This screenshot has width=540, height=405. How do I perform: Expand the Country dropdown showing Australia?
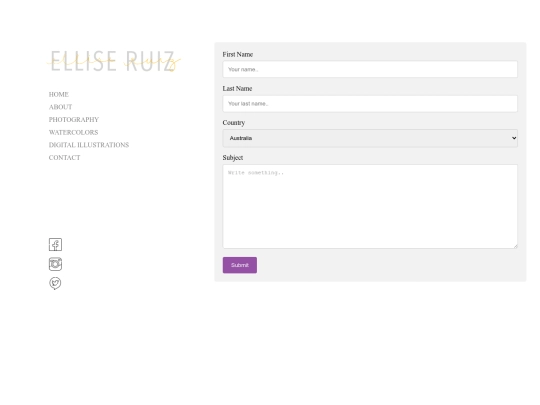[x=370, y=138]
